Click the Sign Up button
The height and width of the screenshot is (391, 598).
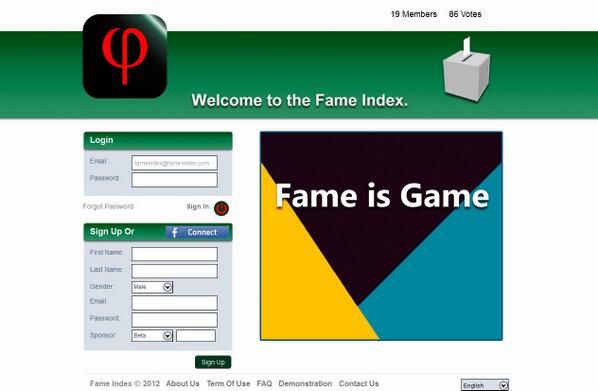[213, 362]
